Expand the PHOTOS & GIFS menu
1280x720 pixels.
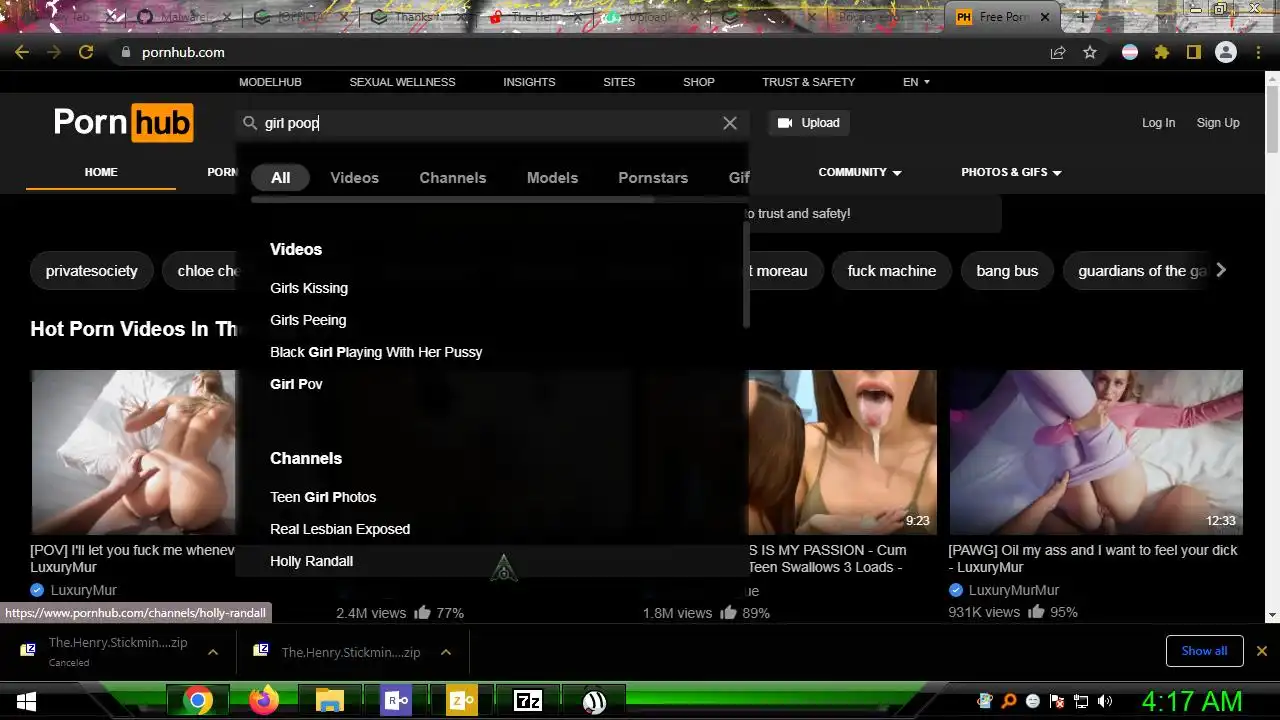point(1011,172)
